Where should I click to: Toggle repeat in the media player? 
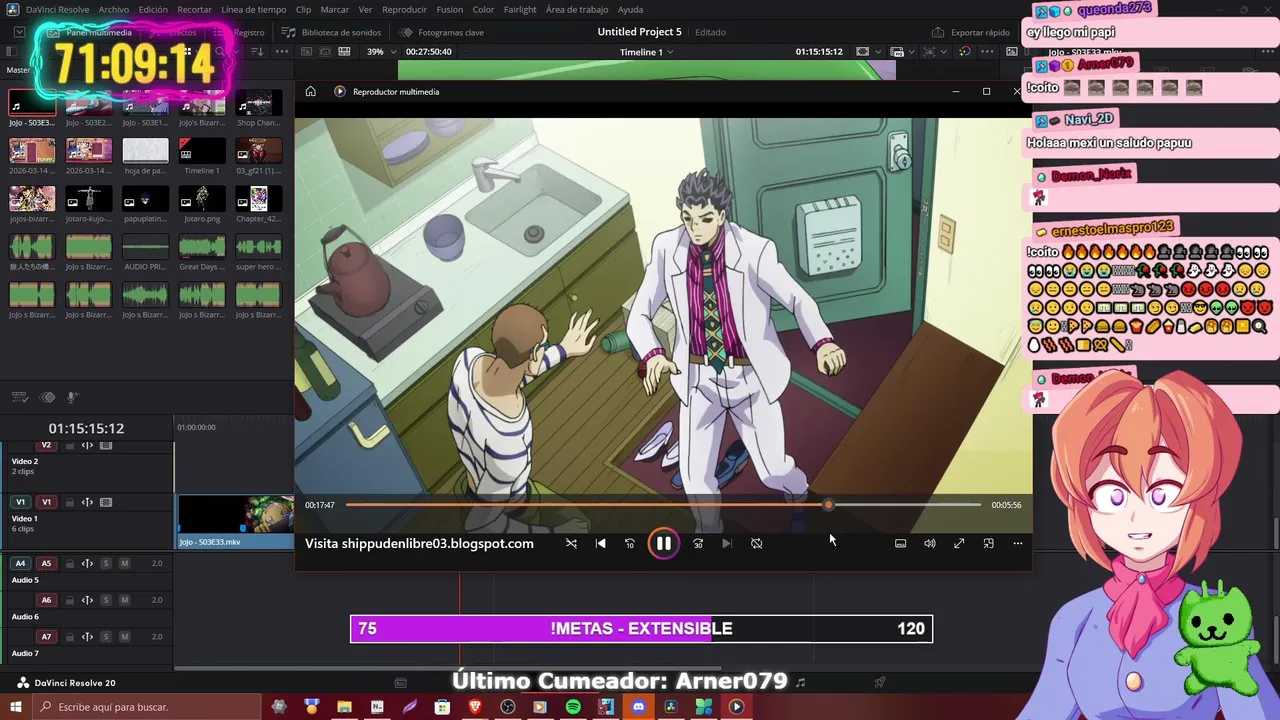point(756,543)
